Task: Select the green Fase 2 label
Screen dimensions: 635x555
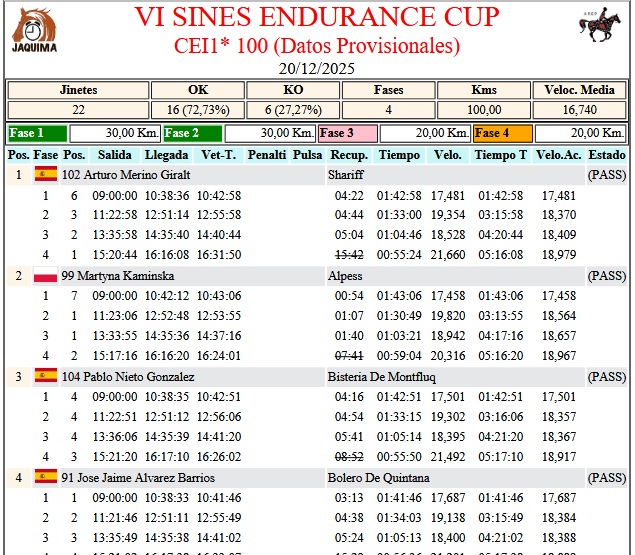Action: point(192,133)
